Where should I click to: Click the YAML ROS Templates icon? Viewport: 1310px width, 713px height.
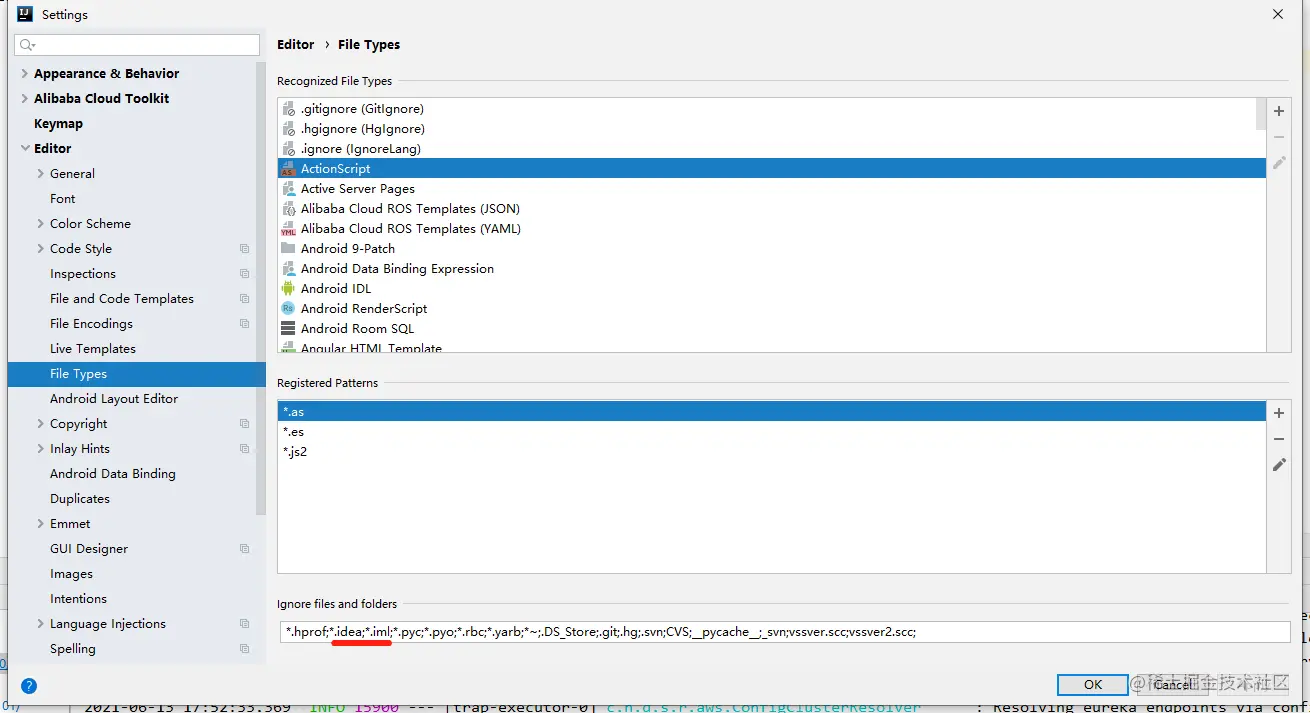[x=288, y=229]
